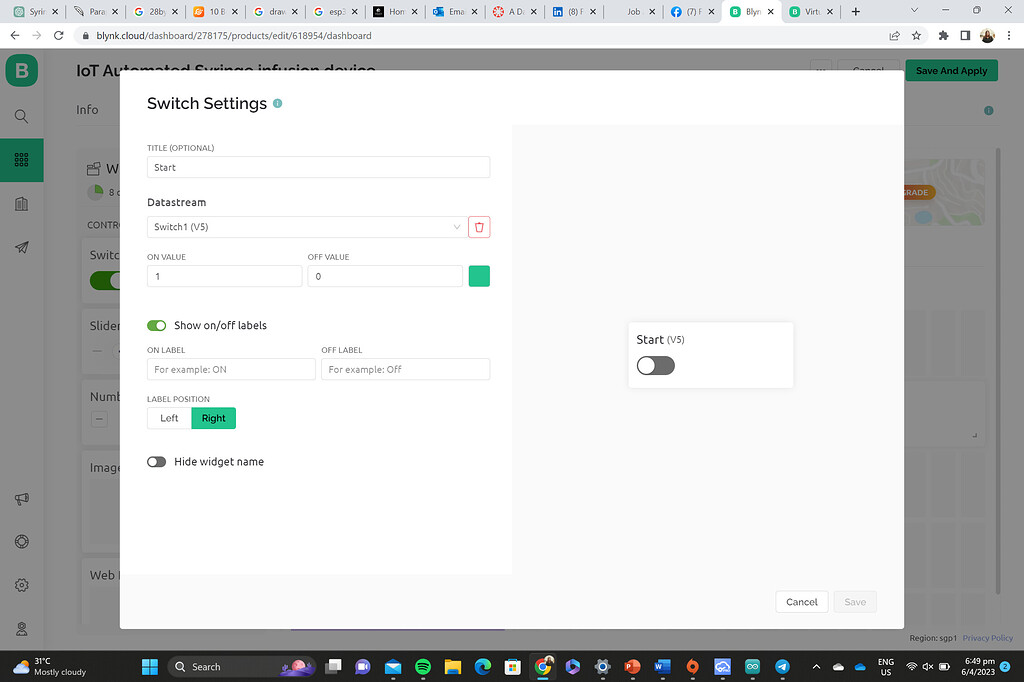The height and width of the screenshot is (682, 1024).
Task: Open Chrome's three-dot menu
Action: 1009,36
